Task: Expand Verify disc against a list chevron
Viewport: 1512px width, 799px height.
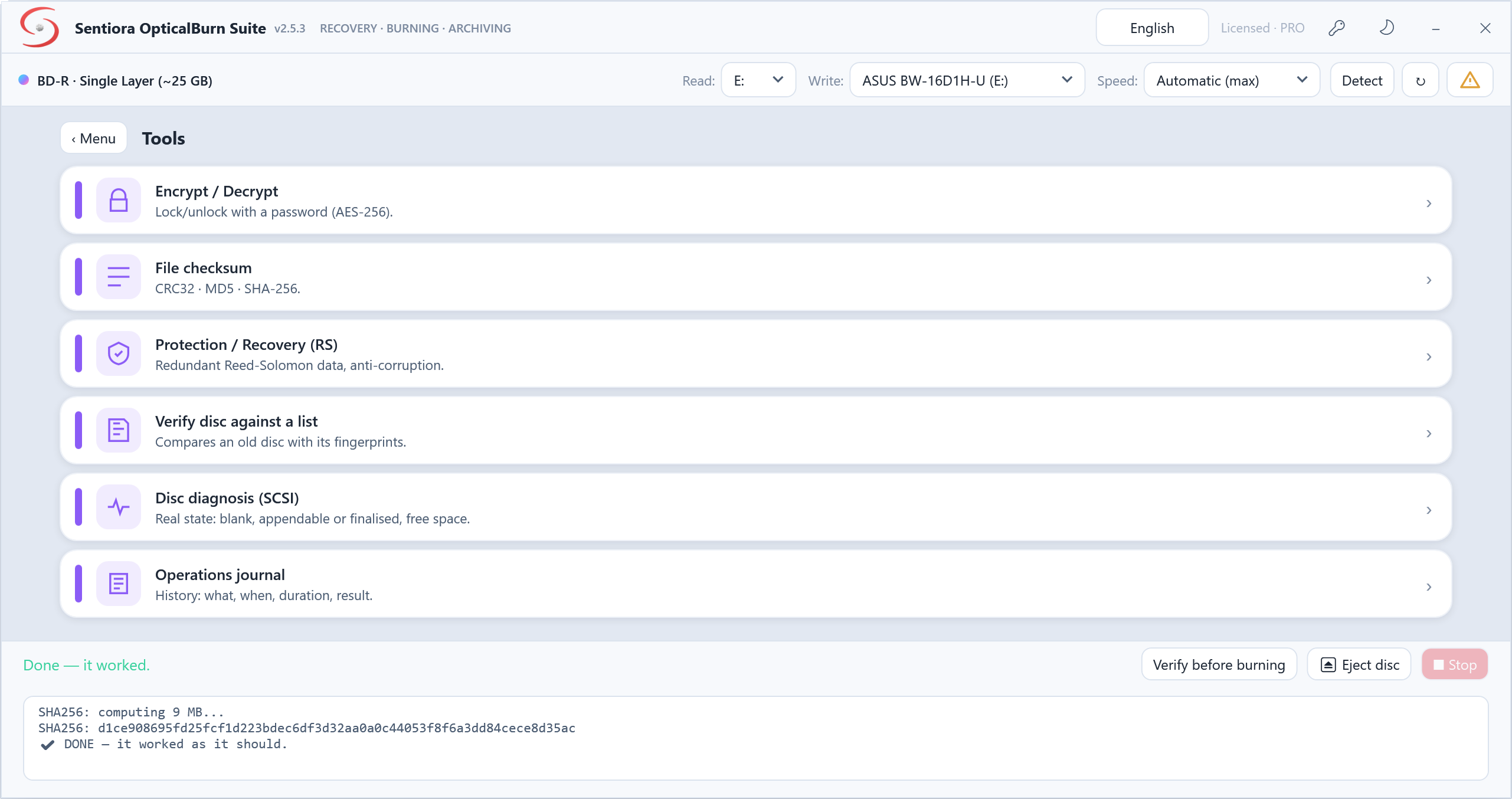Action: coord(1429,433)
